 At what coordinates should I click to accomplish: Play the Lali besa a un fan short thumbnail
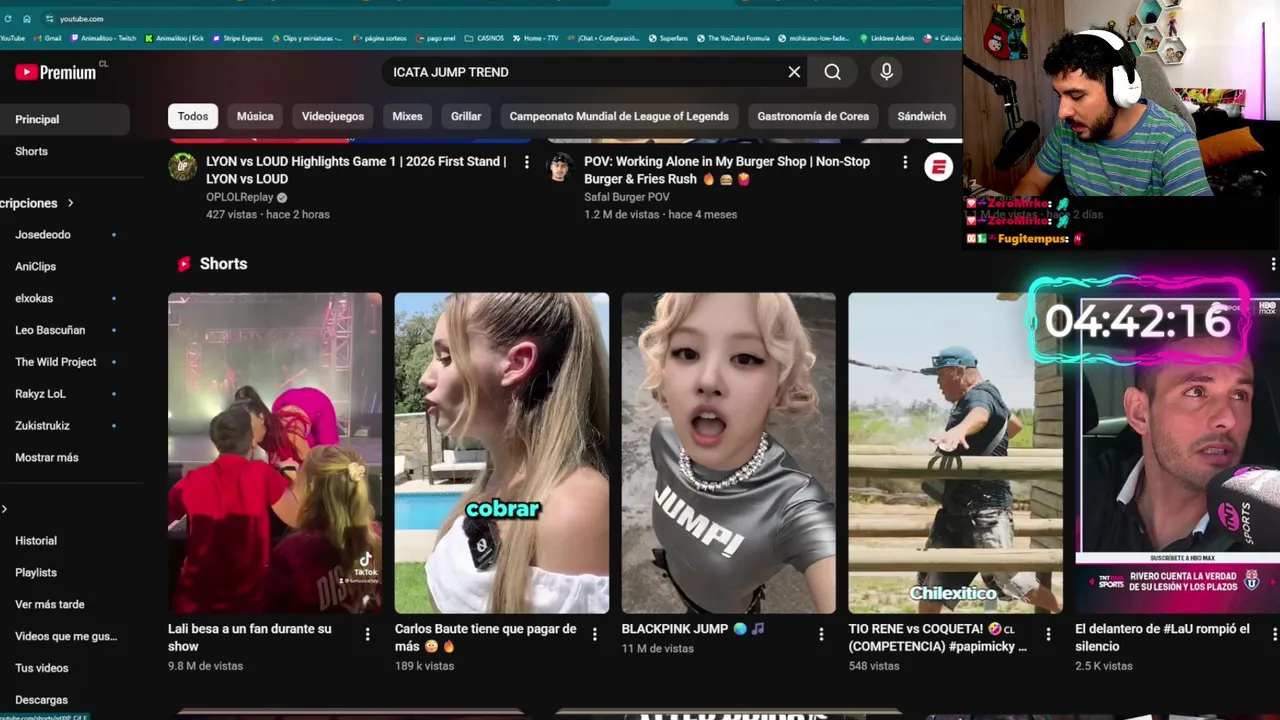pyautogui.click(x=275, y=453)
